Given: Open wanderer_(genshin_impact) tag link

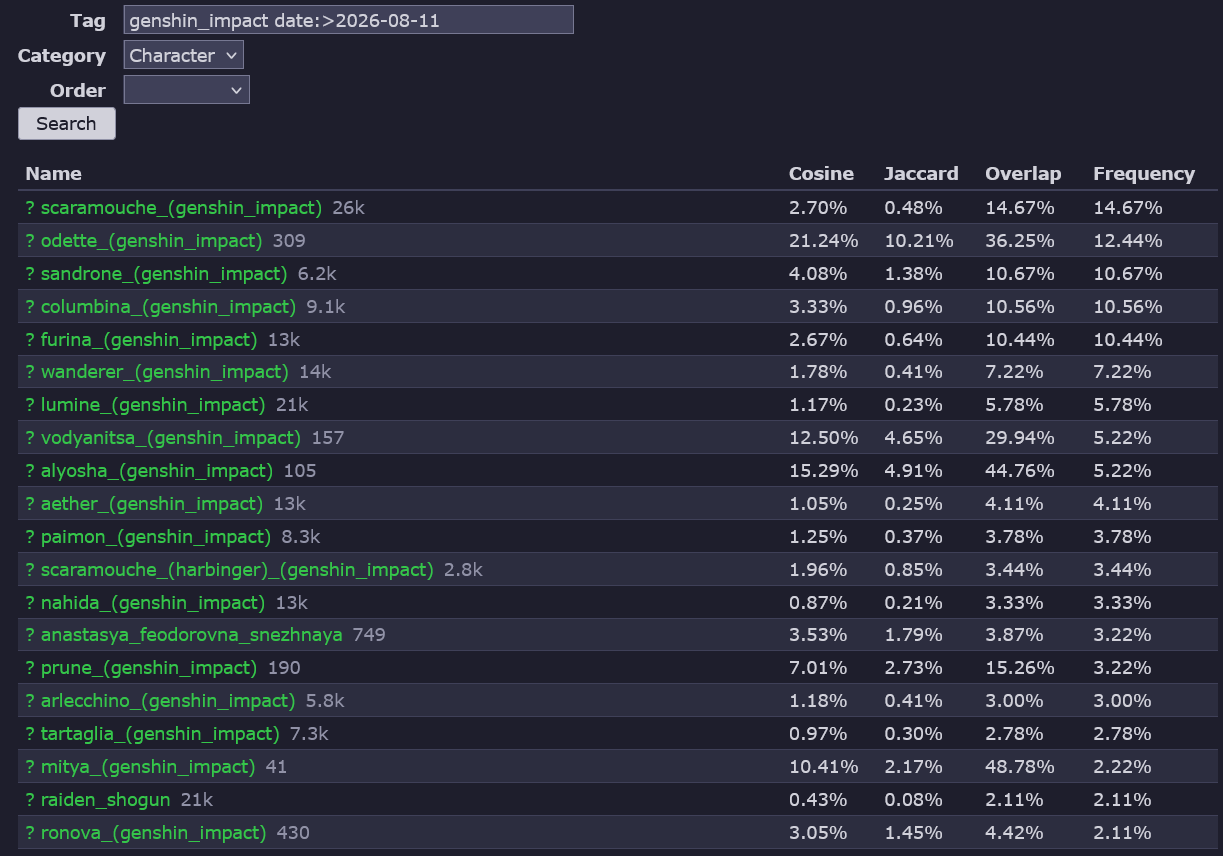Looking at the screenshot, I should (164, 372).
